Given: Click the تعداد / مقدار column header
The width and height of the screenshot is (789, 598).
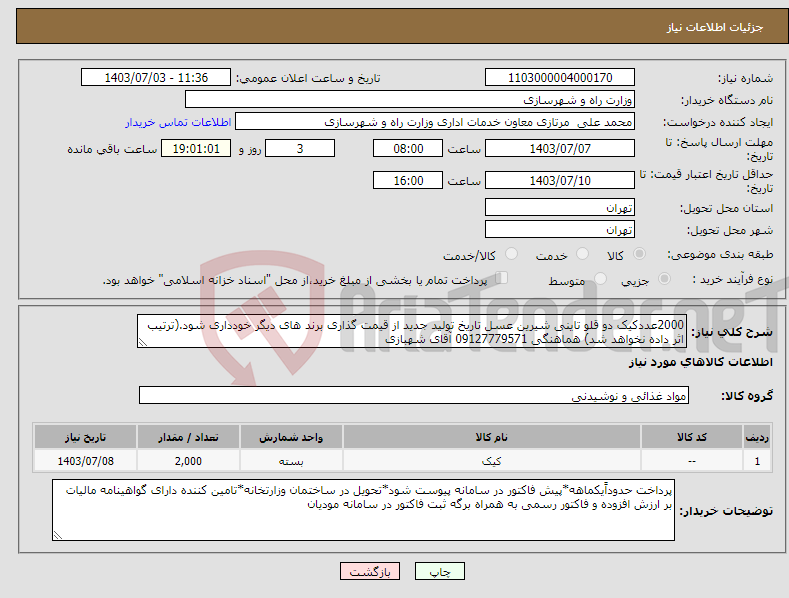Looking at the screenshot, I should click(x=188, y=437).
